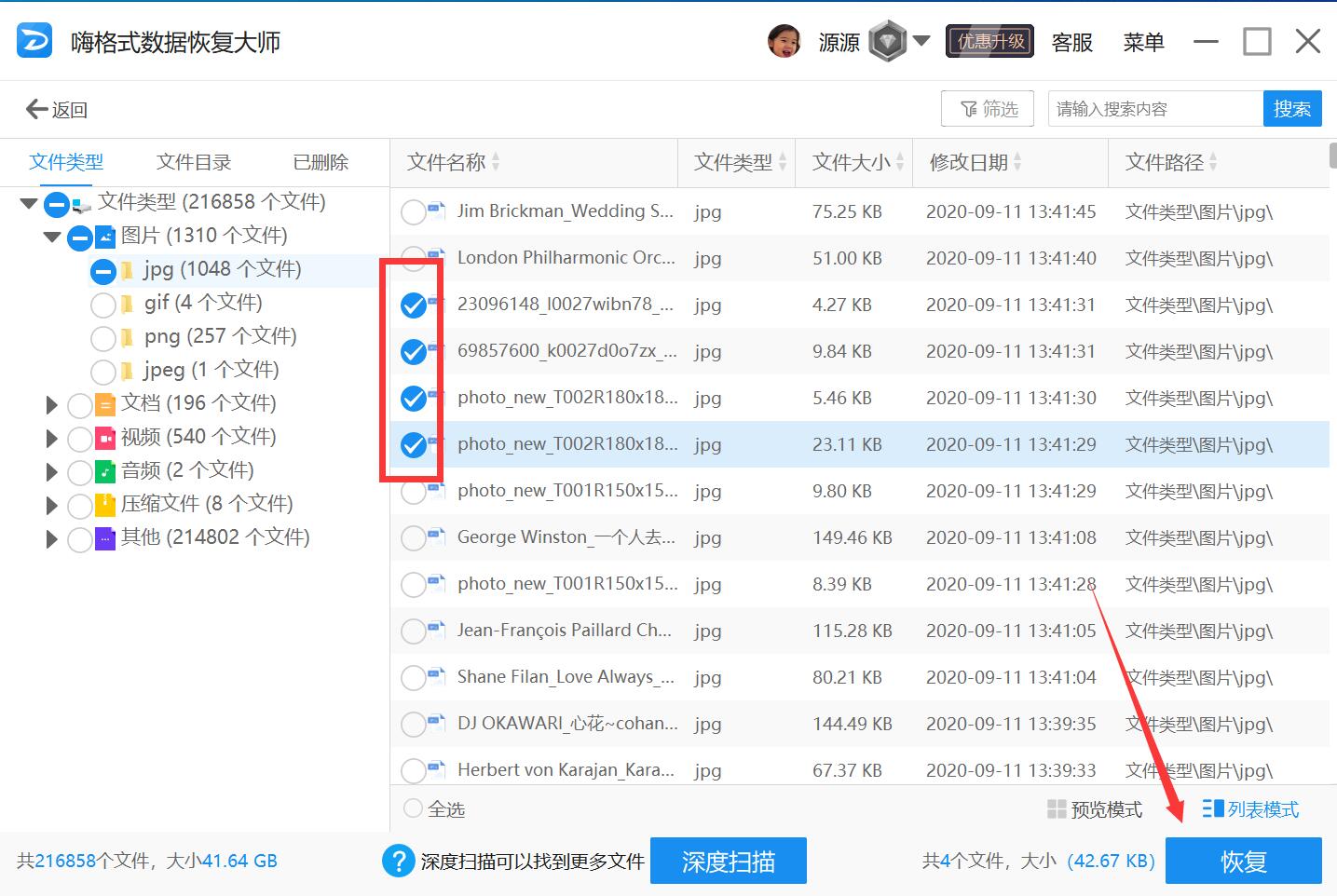Expand the 音频 (2 个文件) node
Viewport: 1337px width, 896px height.
(x=51, y=472)
